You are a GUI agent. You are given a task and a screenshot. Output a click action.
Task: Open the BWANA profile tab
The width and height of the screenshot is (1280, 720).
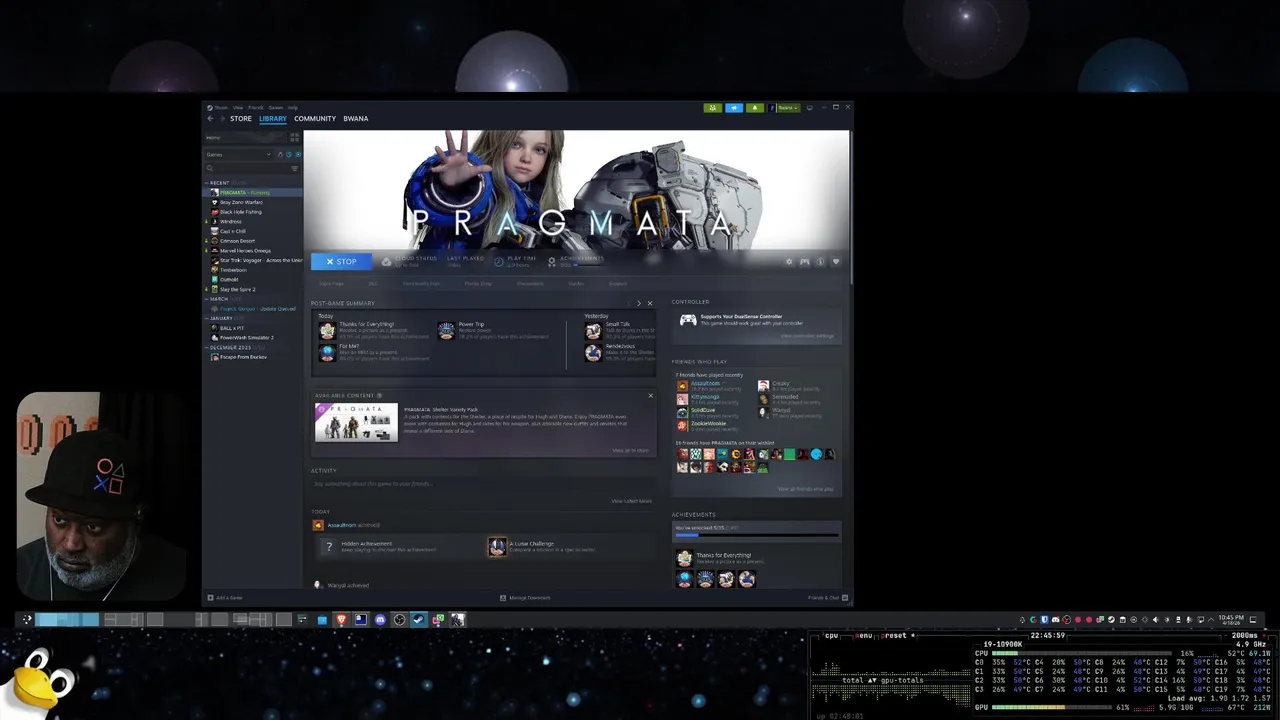pos(355,119)
